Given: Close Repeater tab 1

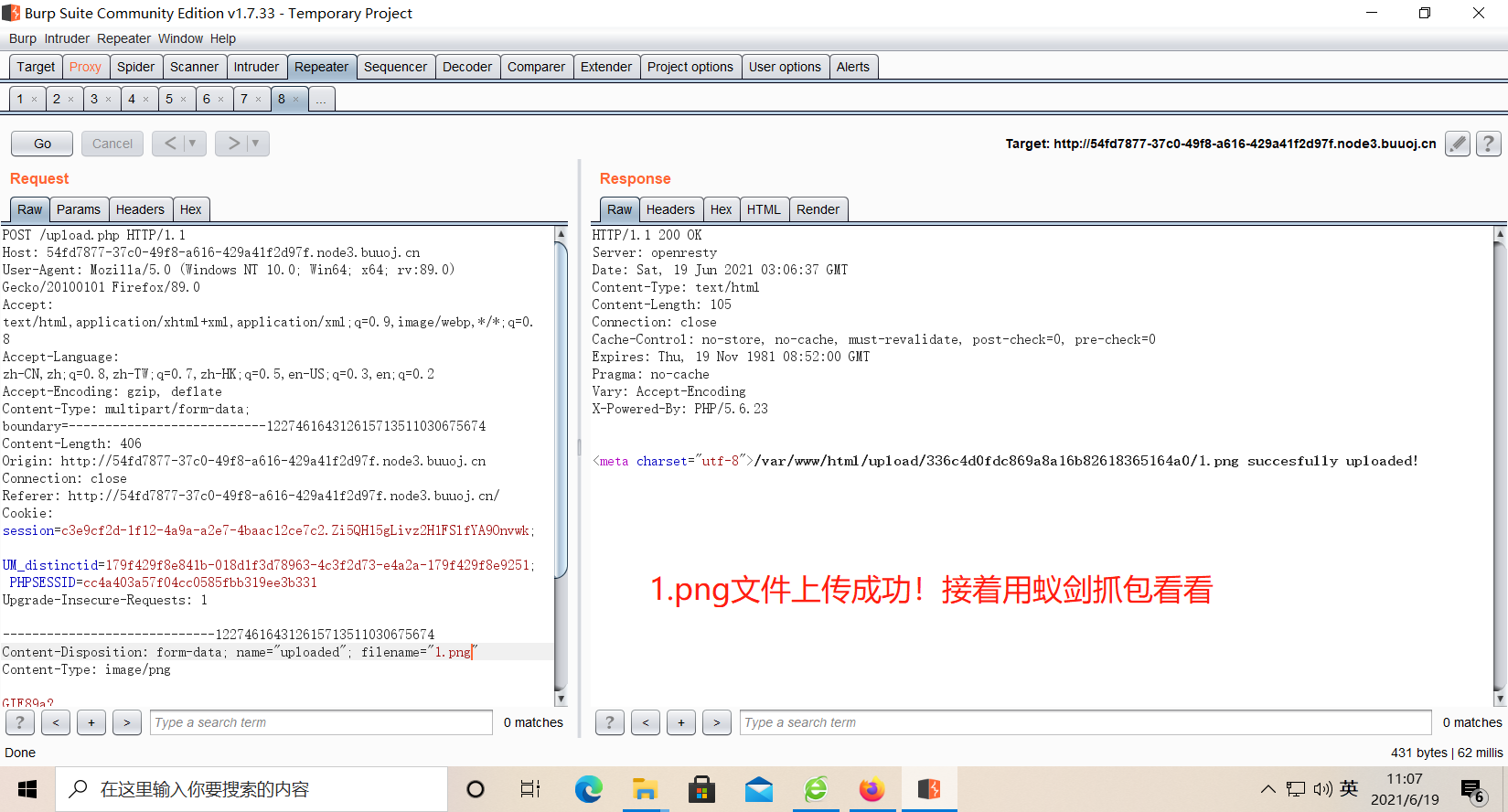Looking at the screenshot, I should click(35, 100).
